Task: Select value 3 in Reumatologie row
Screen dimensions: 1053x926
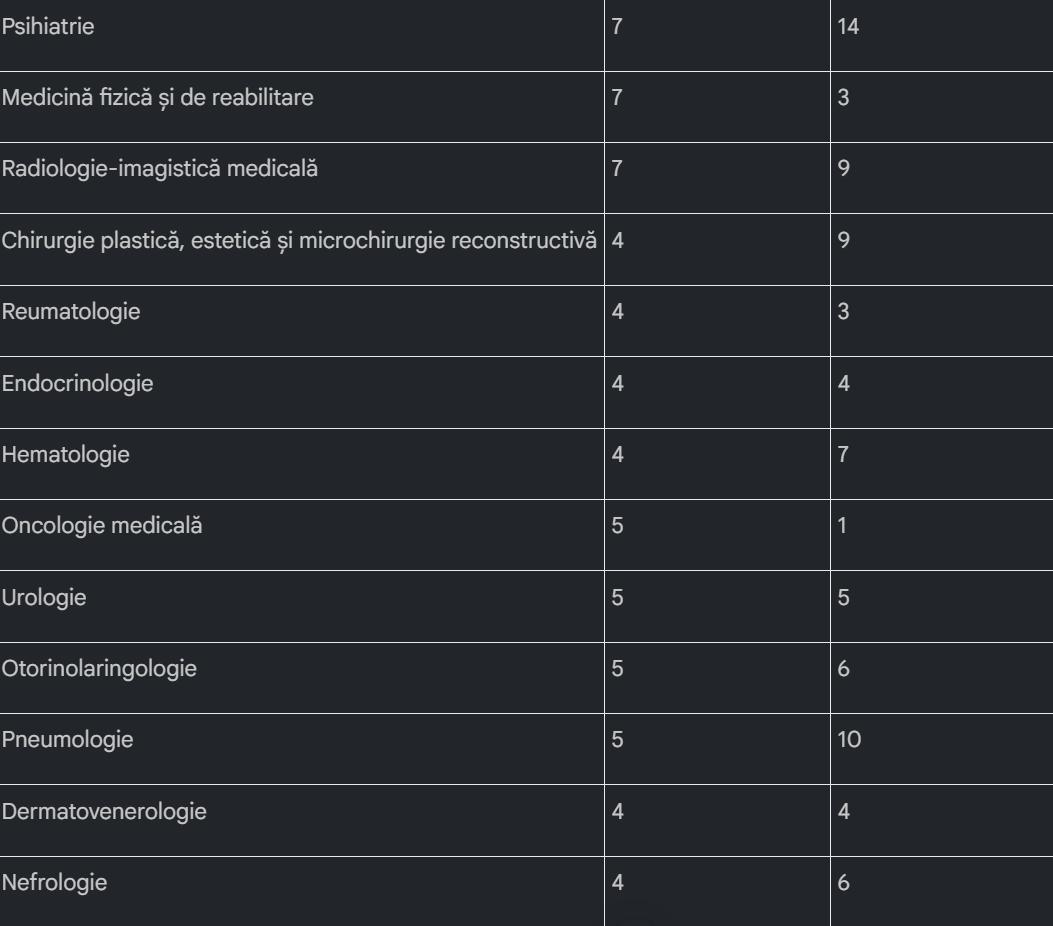Action: coord(844,312)
